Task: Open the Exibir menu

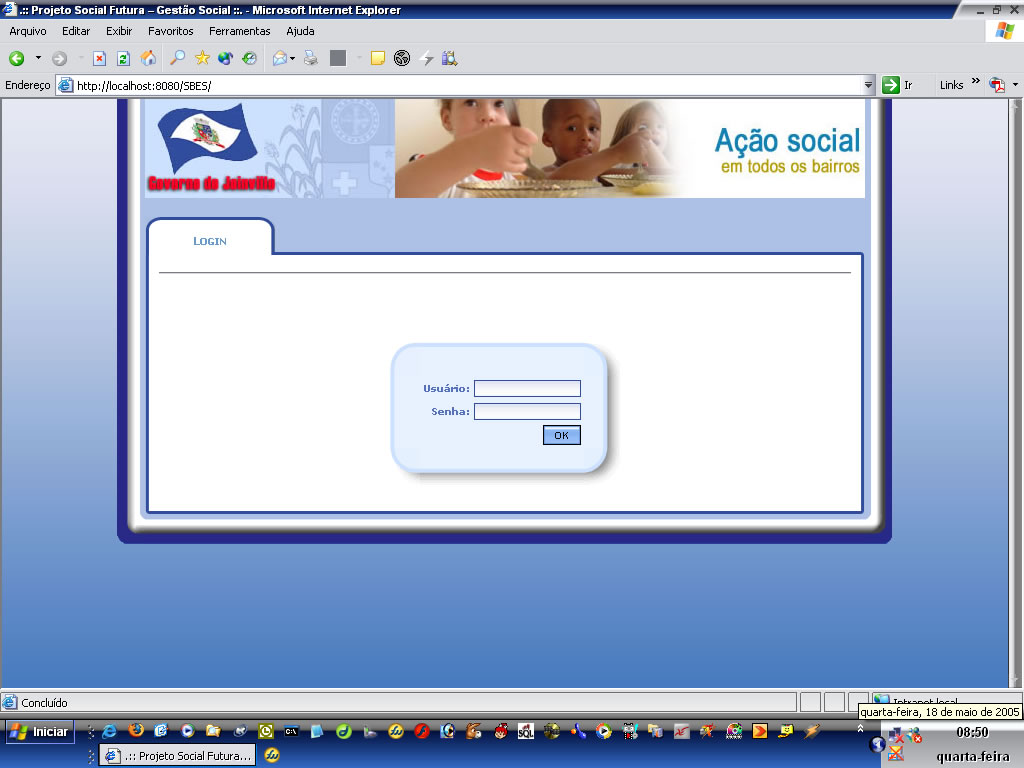Action: coord(119,31)
